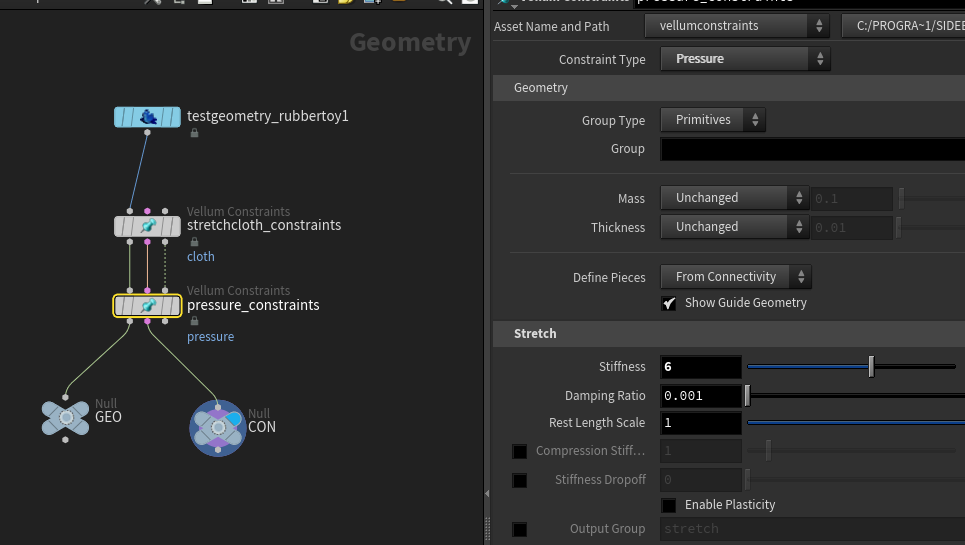Toggle Show Guide Geometry checkbox
This screenshot has height=545, width=965.
coord(669,303)
